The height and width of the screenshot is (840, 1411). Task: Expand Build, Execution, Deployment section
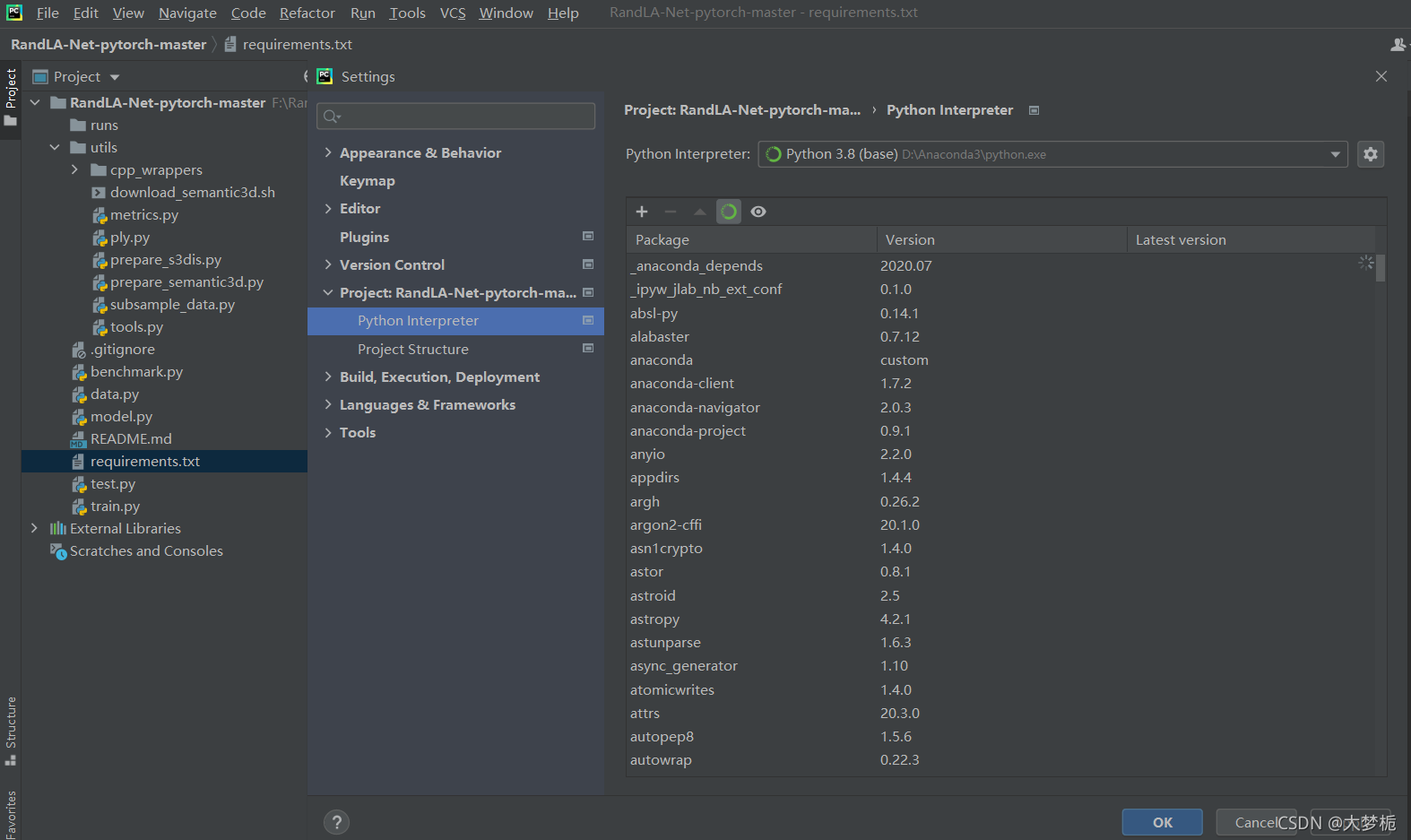(x=328, y=377)
